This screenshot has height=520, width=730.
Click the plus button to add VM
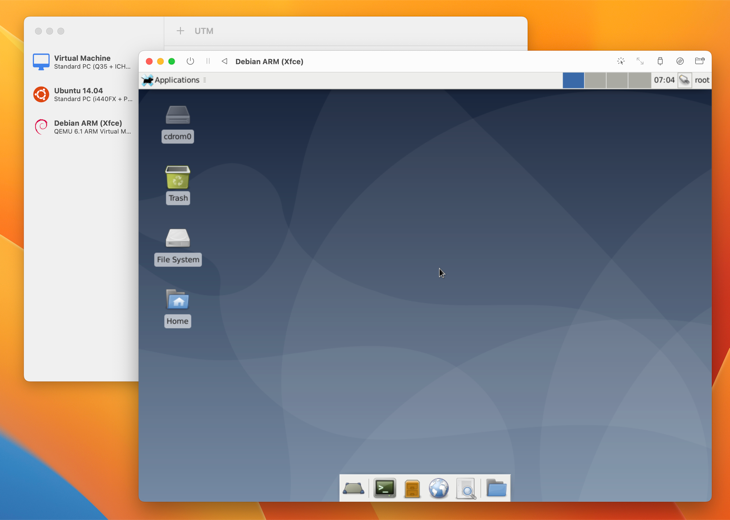pyautogui.click(x=180, y=31)
